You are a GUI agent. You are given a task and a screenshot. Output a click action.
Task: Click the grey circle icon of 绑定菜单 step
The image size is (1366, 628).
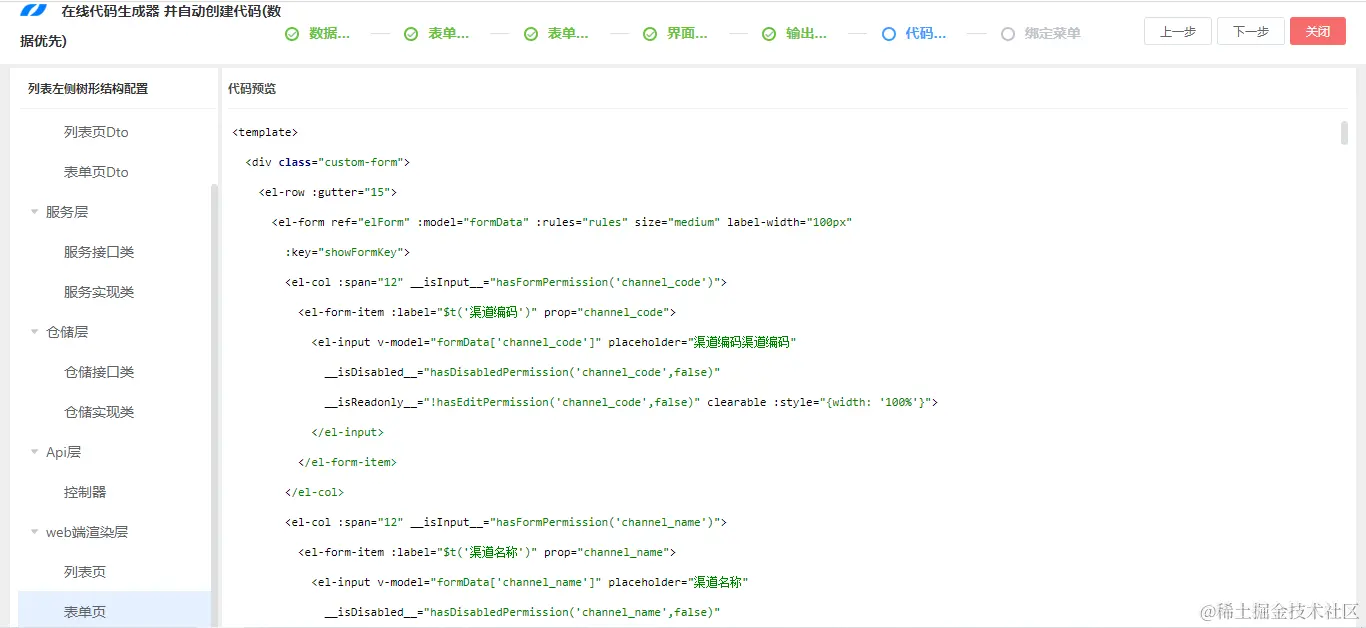[1007, 34]
